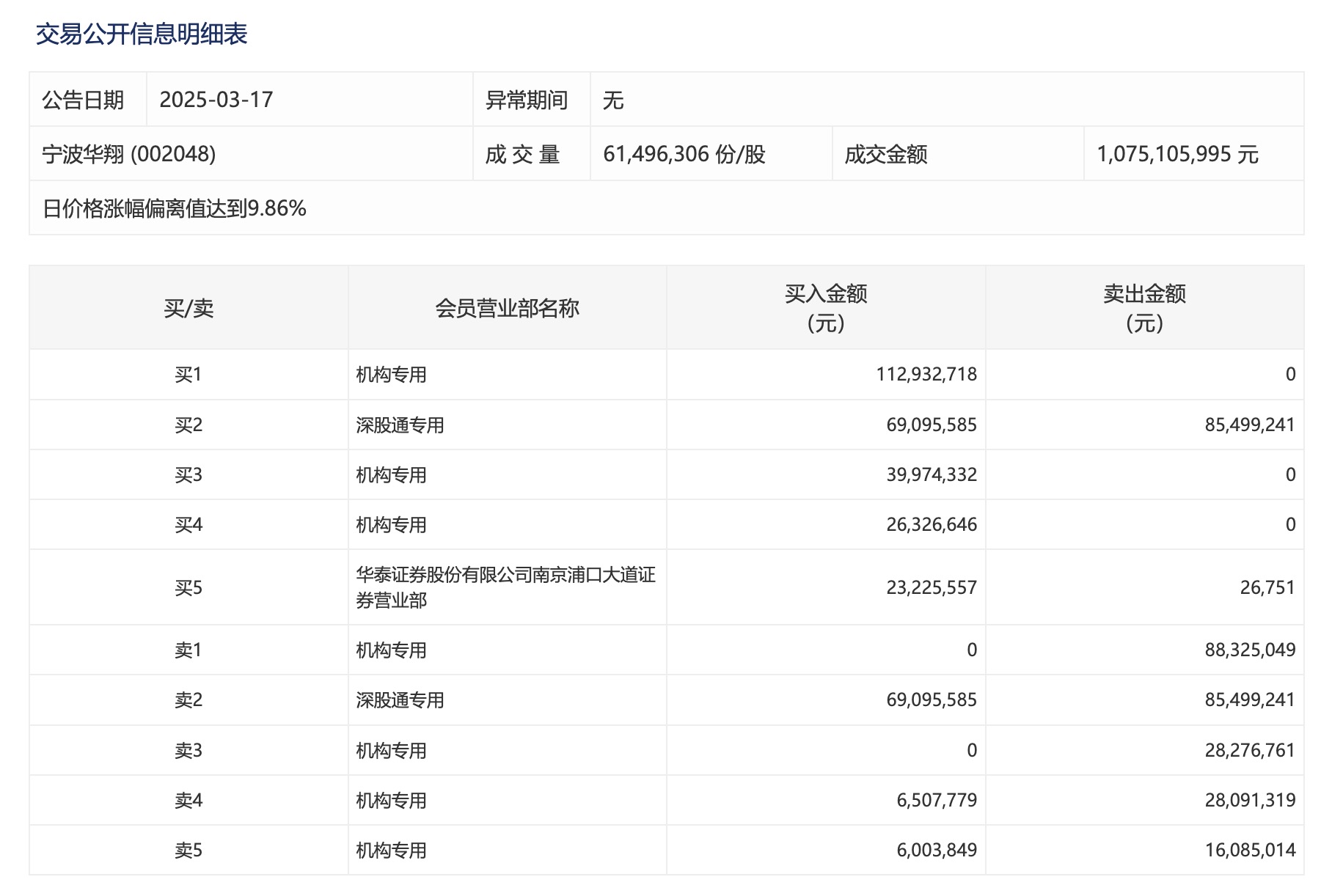Image resolution: width=1332 pixels, height=896 pixels.
Task: Select the 卖3 row label
Action: (189, 751)
